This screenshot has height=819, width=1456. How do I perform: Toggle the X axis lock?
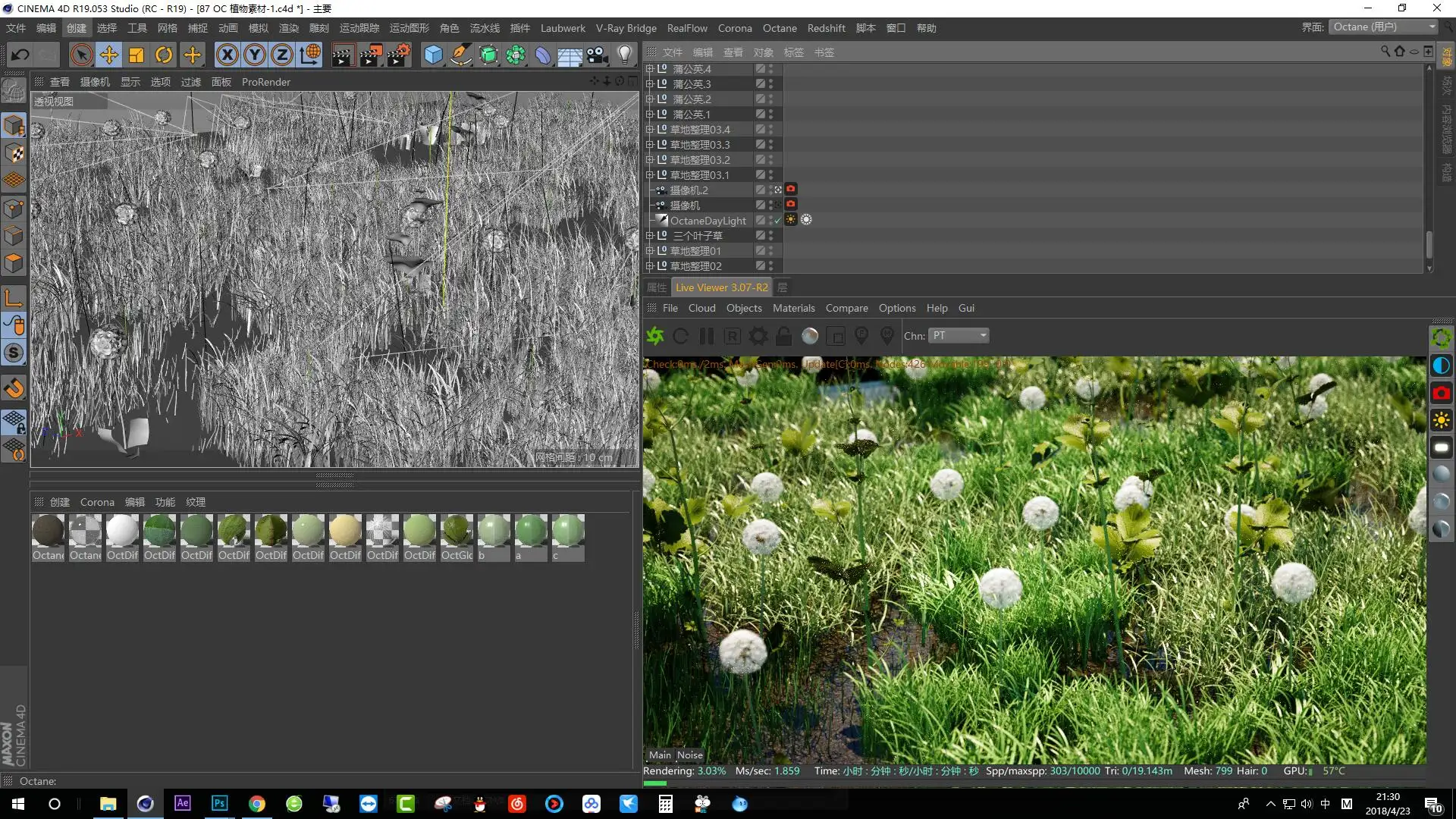point(227,55)
